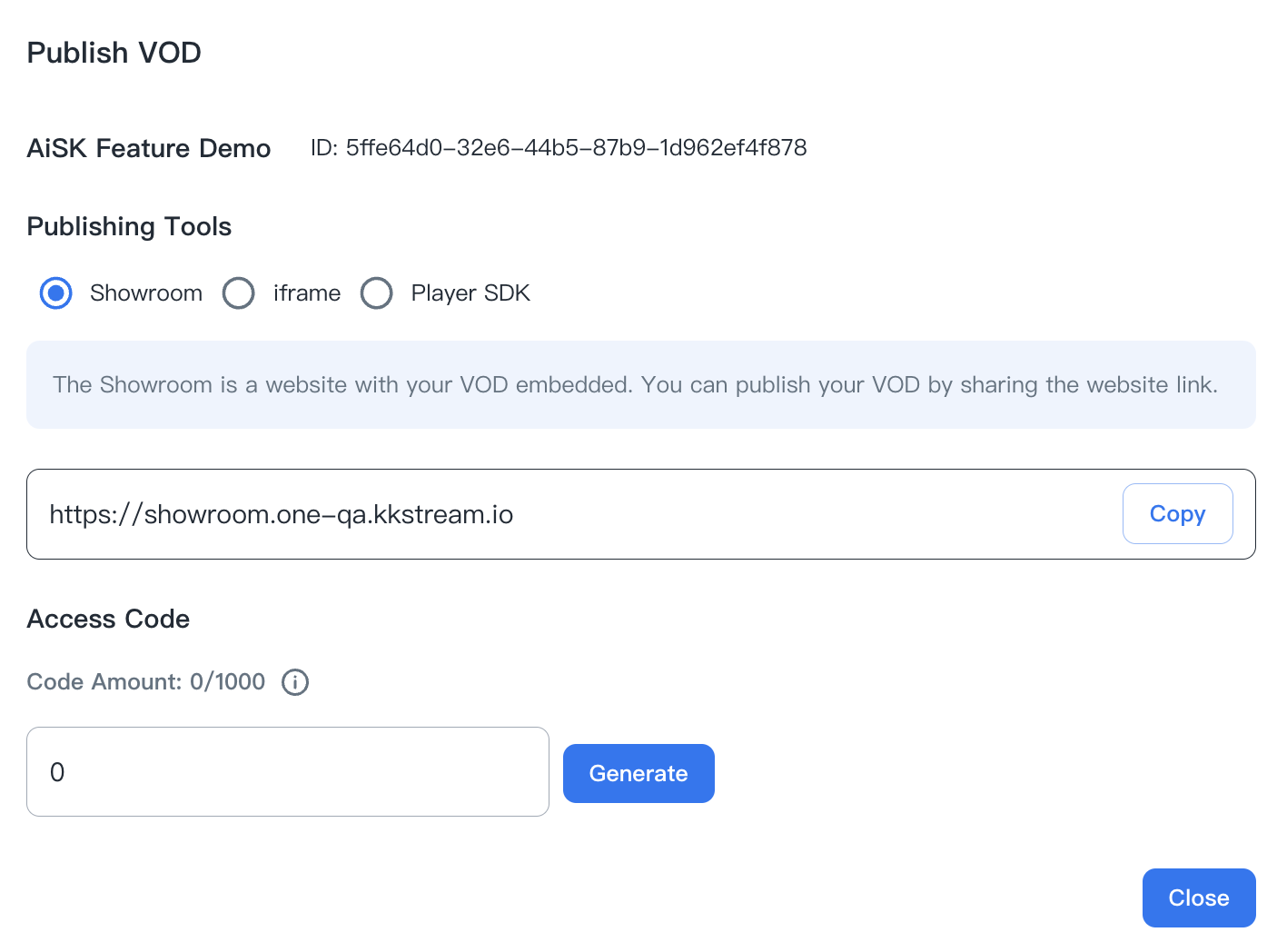The height and width of the screenshot is (952, 1277).
Task: Click the AiSK Feature Demo title
Action: coord(149,148)
